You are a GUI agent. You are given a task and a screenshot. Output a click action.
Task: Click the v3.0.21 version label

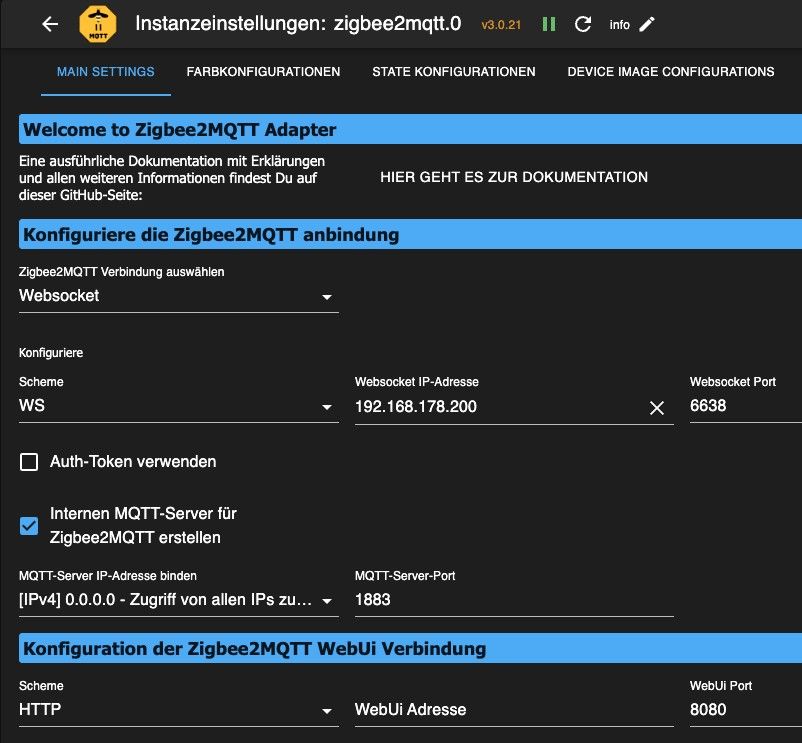point(501,25)
